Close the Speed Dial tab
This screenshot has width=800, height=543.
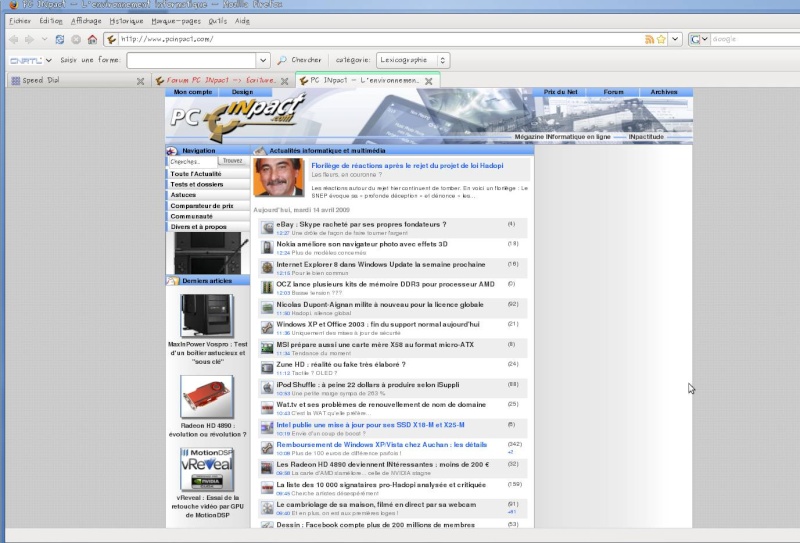point(140,81)
